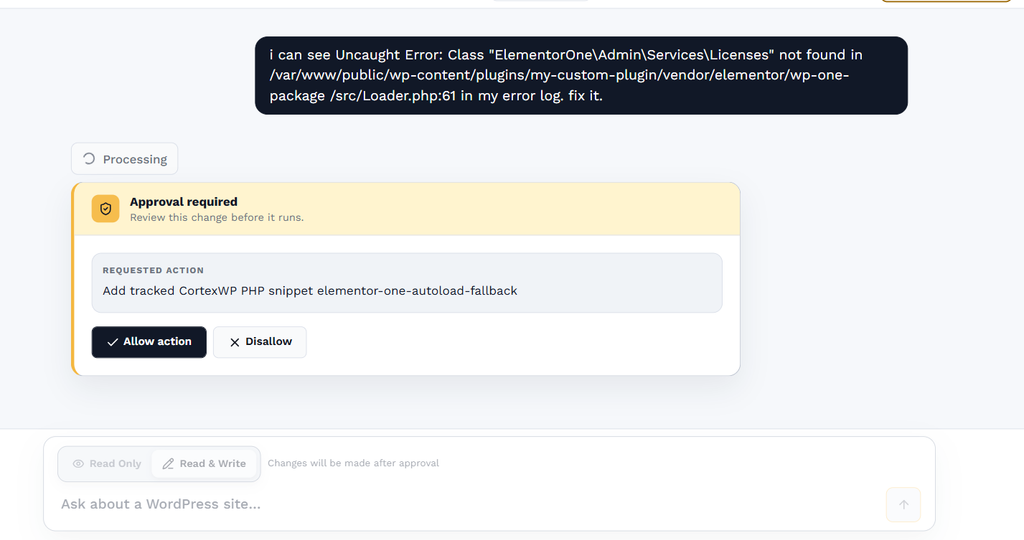Reject the change with the Disallow button
The width and height of the screenshot is (1024, 540).
point(260,341)
